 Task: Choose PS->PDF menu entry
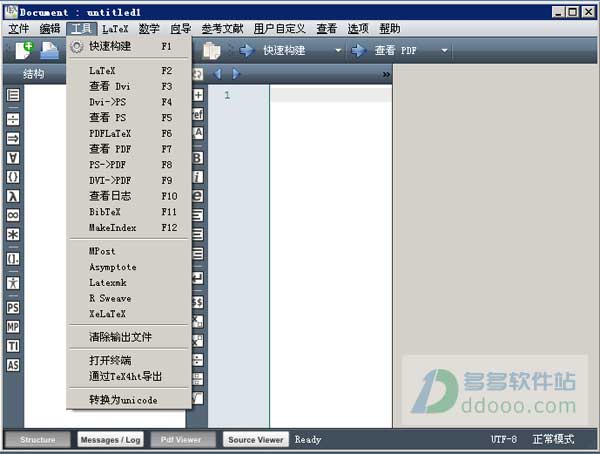click(129, 165)
